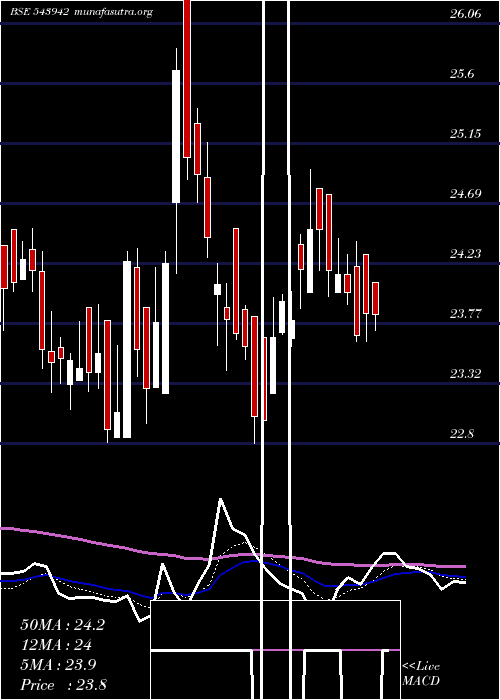The width and height of the screenshot is (500, 700).
Task: Select the 22.8 price axis label
Action: (x=462, y=433)
